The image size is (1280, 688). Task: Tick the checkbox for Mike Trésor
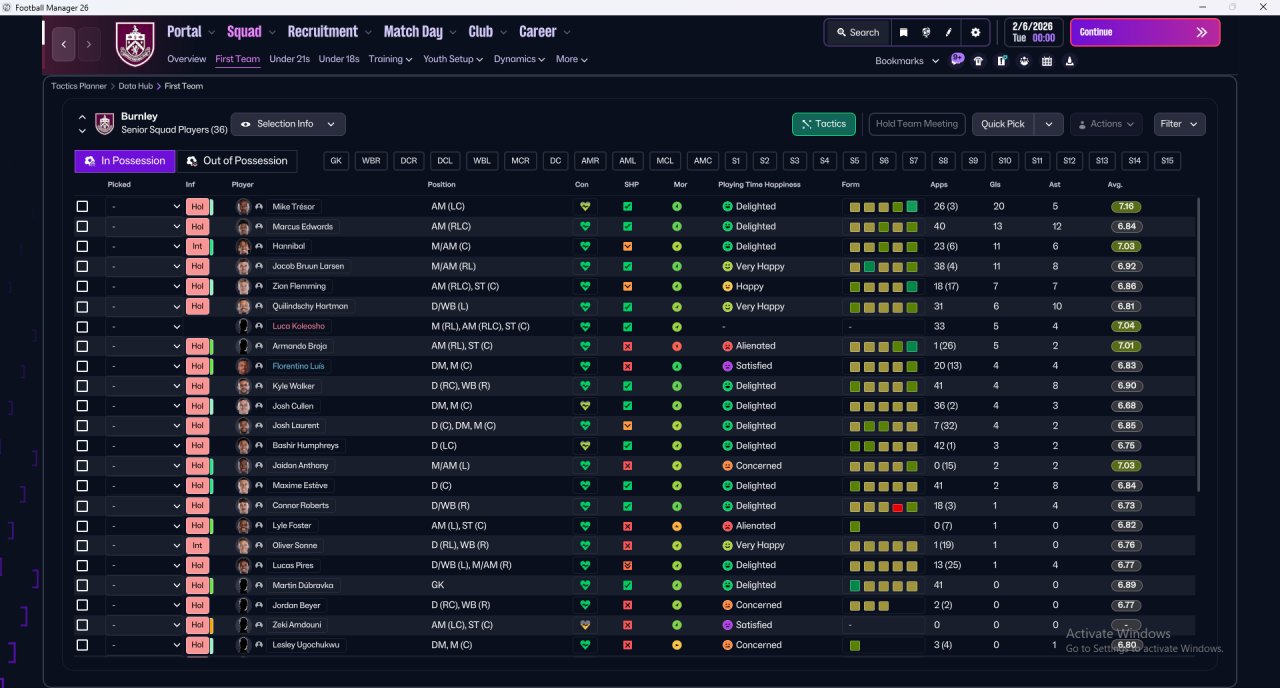pyautogui.click(x=82, y=207)
